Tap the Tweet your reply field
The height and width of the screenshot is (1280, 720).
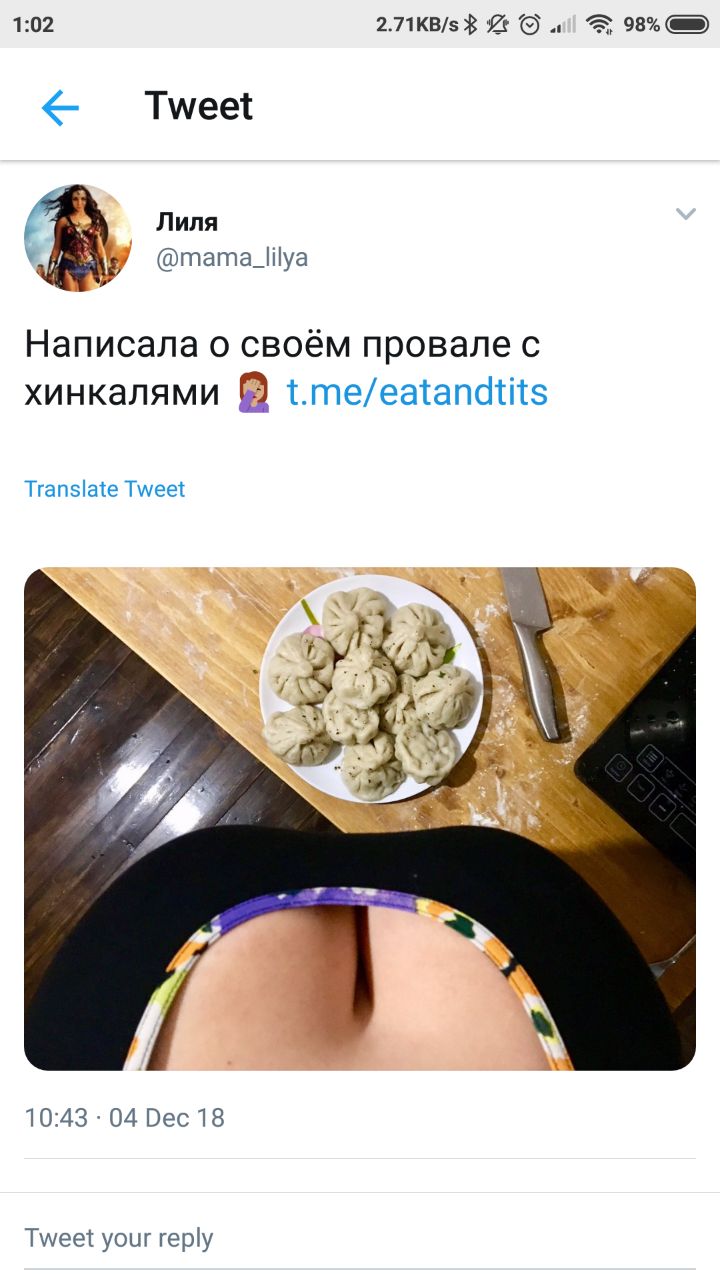[x=360, y=1238]
